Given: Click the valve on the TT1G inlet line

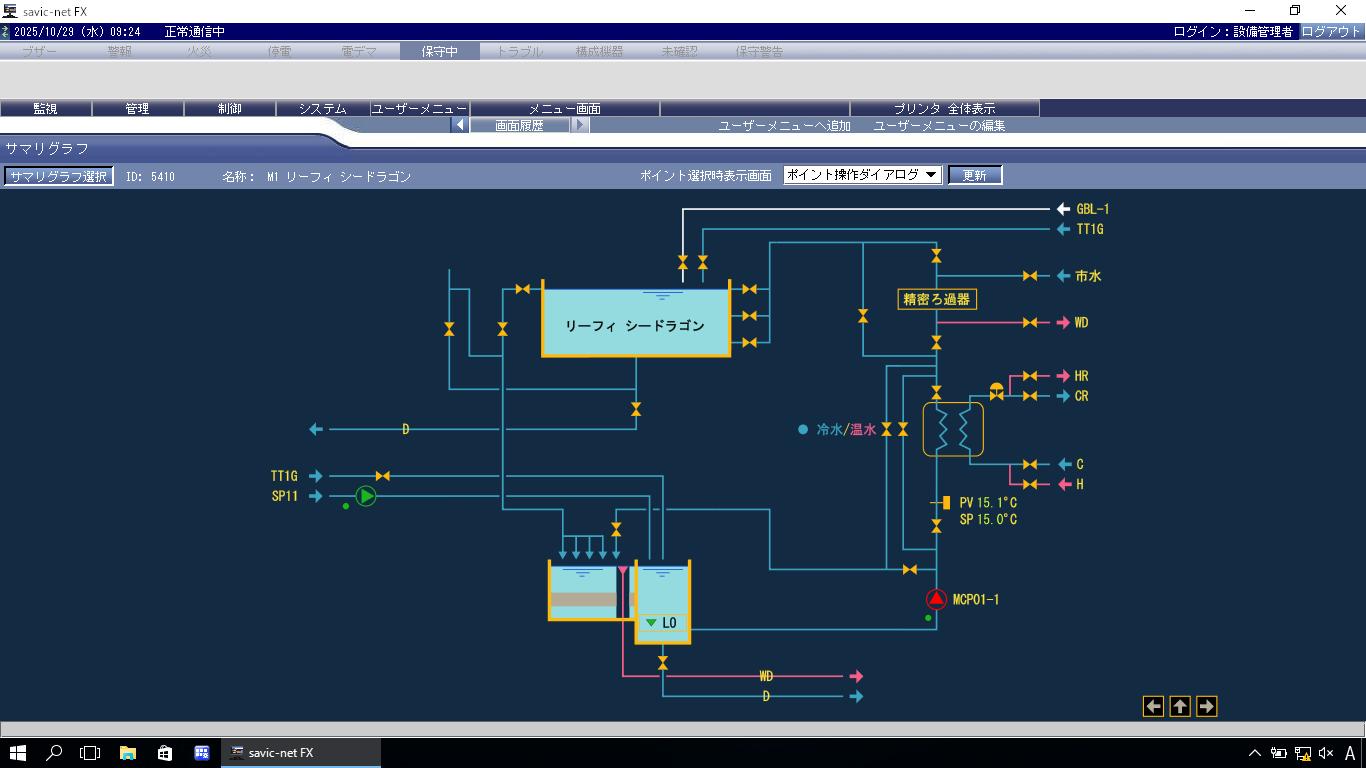Looking at the screenshot, I should [382, 476].
